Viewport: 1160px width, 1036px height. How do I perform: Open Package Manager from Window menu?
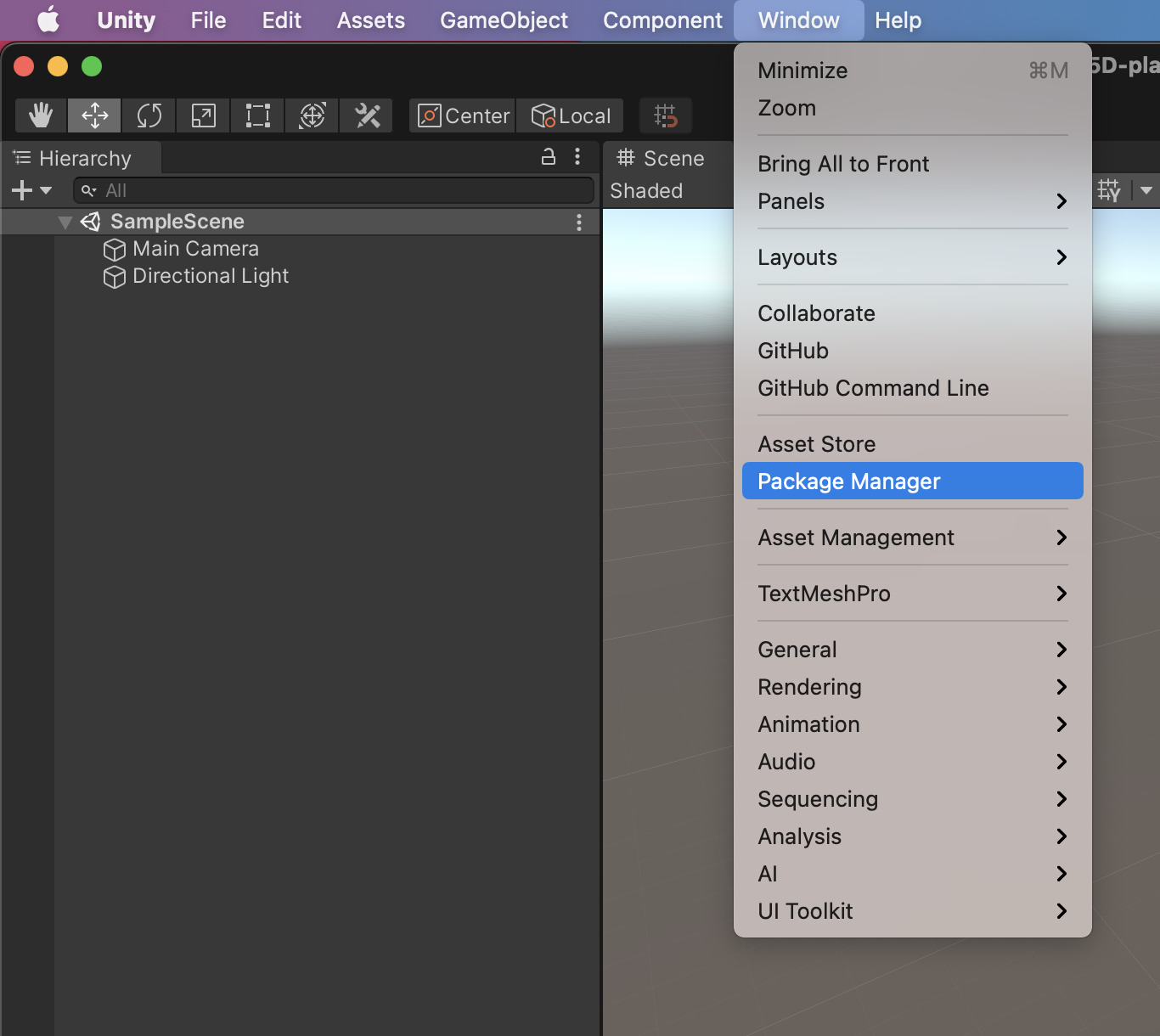tap(913, 481)
